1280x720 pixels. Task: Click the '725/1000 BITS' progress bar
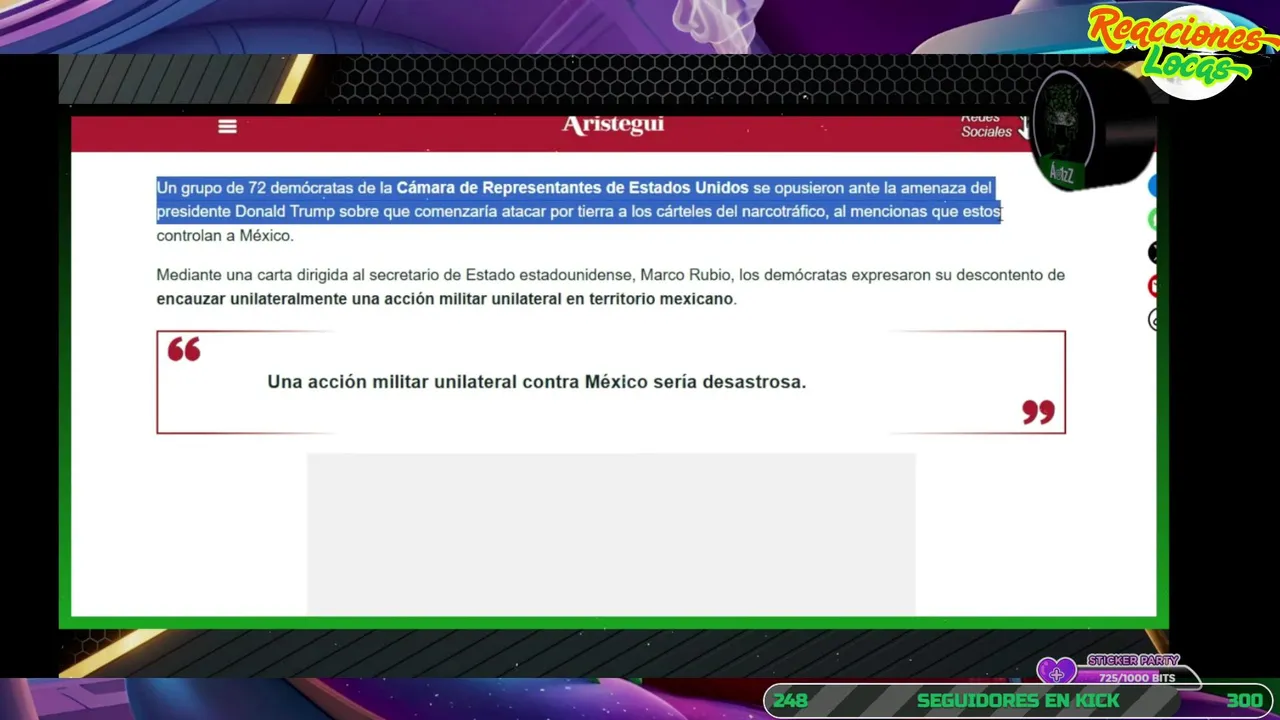[x=1136, y=678]
